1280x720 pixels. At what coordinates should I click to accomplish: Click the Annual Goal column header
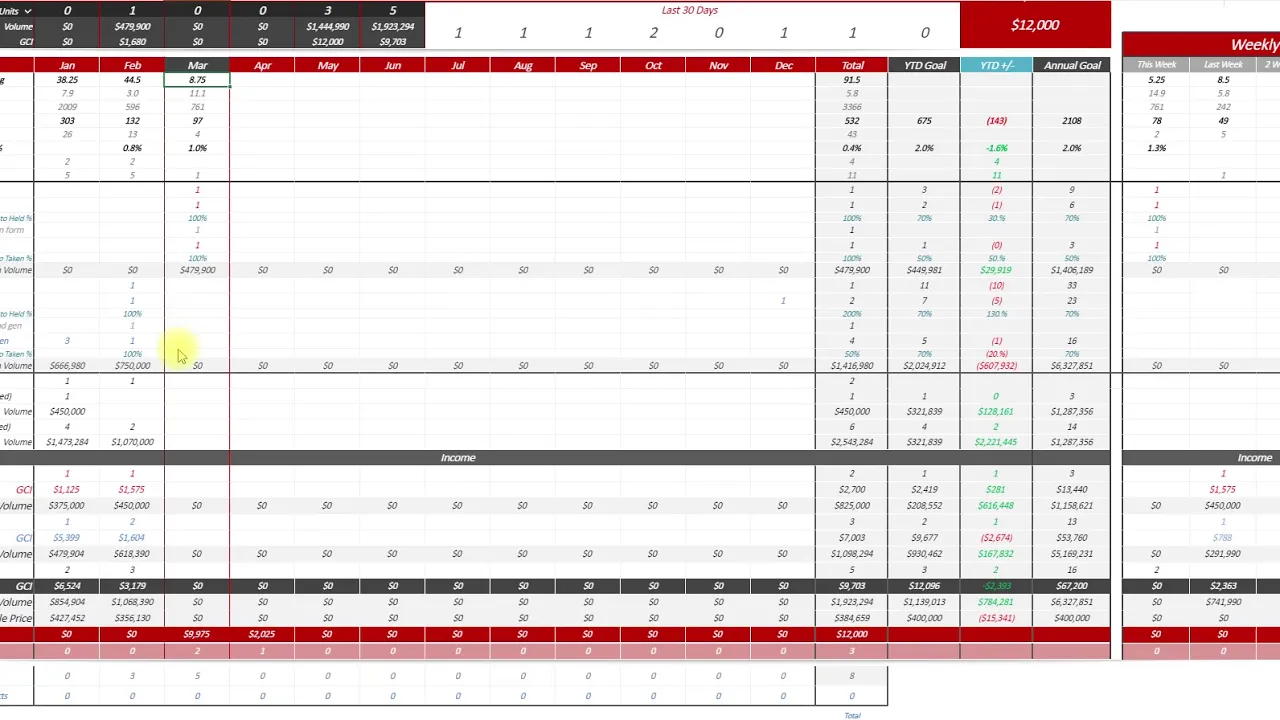[1072, 66]
